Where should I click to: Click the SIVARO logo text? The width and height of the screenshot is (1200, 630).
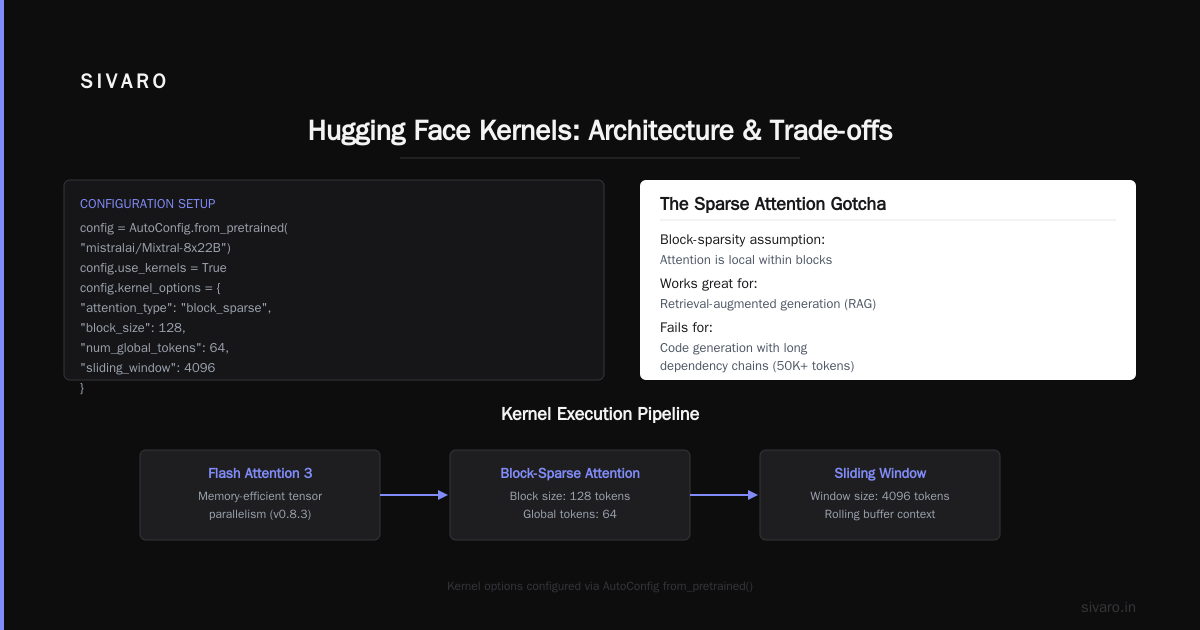coord(124,82)
